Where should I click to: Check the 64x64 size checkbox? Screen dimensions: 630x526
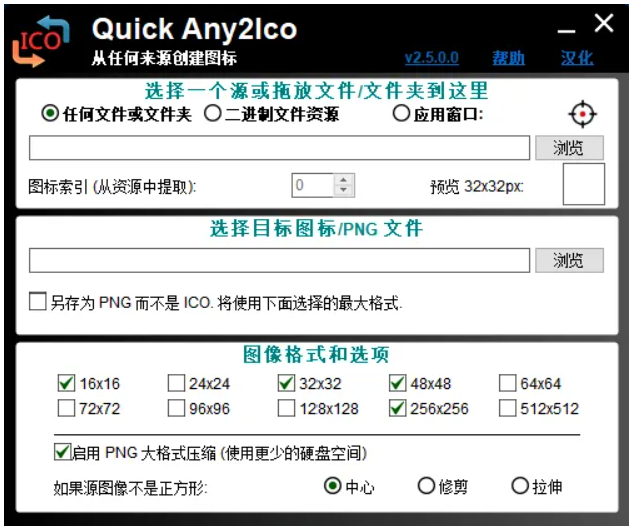pos(507,383)
